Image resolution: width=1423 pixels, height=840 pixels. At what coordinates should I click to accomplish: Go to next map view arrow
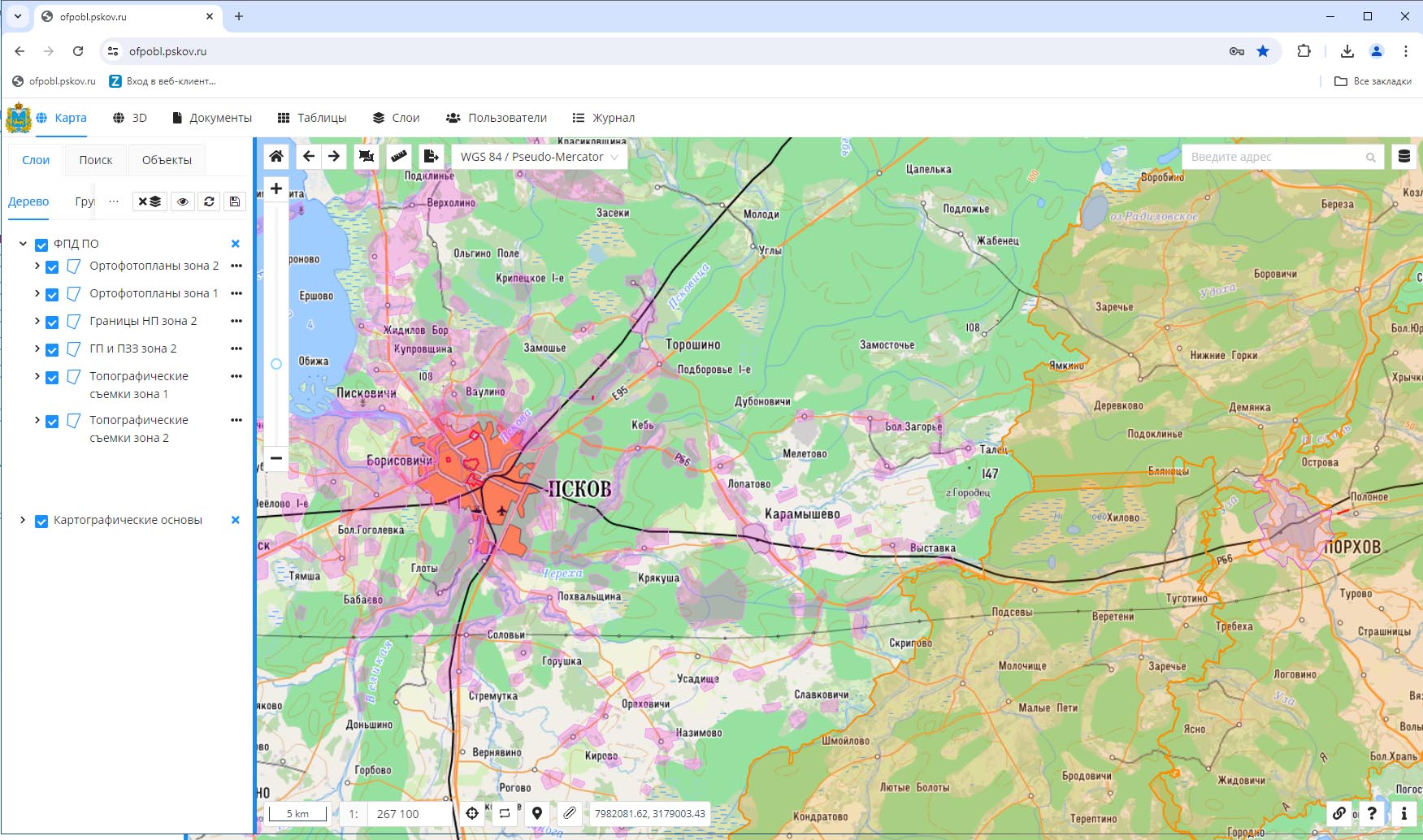pyautogui.click(x=334, y=156)
